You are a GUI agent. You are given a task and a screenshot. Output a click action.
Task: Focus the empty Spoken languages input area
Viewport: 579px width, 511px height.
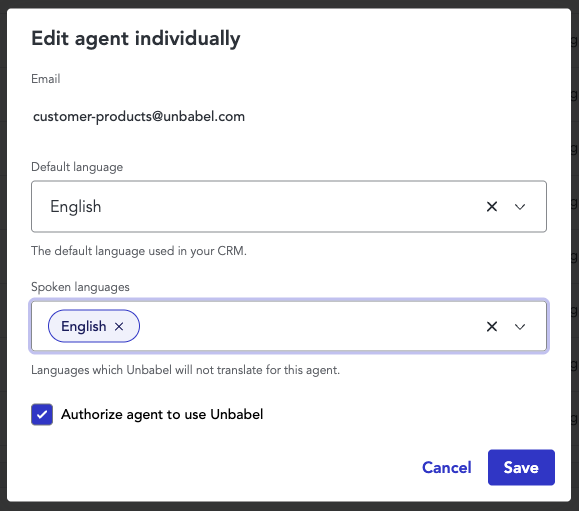[x=310, y=326]
